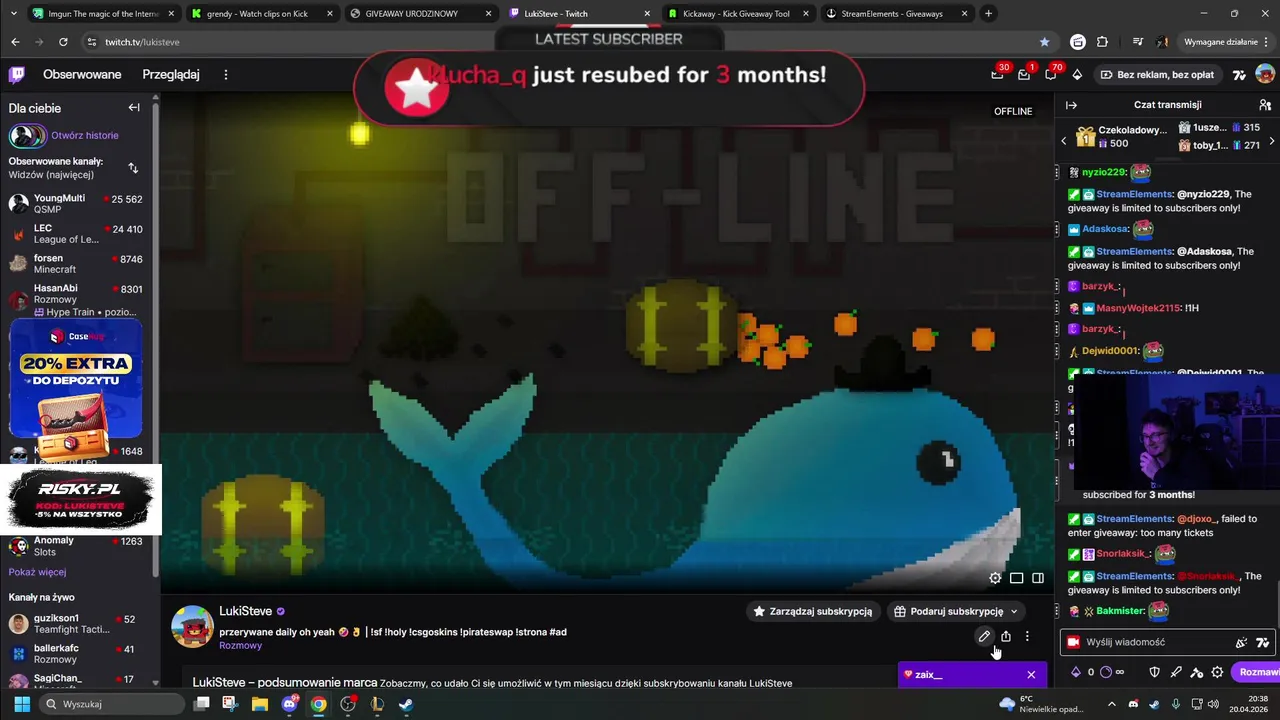Switch to grendy Kick clips tab
The height and width of the screenshot is (720, 1280).
[261, 14]
